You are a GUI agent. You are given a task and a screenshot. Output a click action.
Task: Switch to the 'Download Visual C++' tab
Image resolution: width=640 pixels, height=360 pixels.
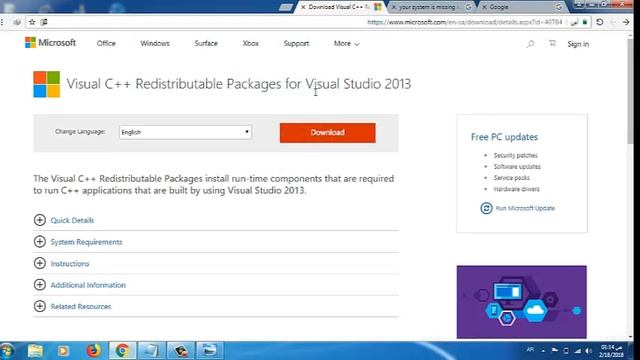pyautogui.click(x=339, y=7)
